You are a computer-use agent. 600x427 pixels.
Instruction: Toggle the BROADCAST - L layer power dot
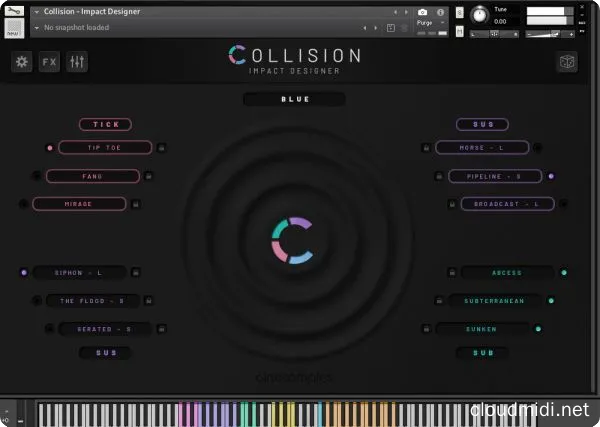coord(564,204)
